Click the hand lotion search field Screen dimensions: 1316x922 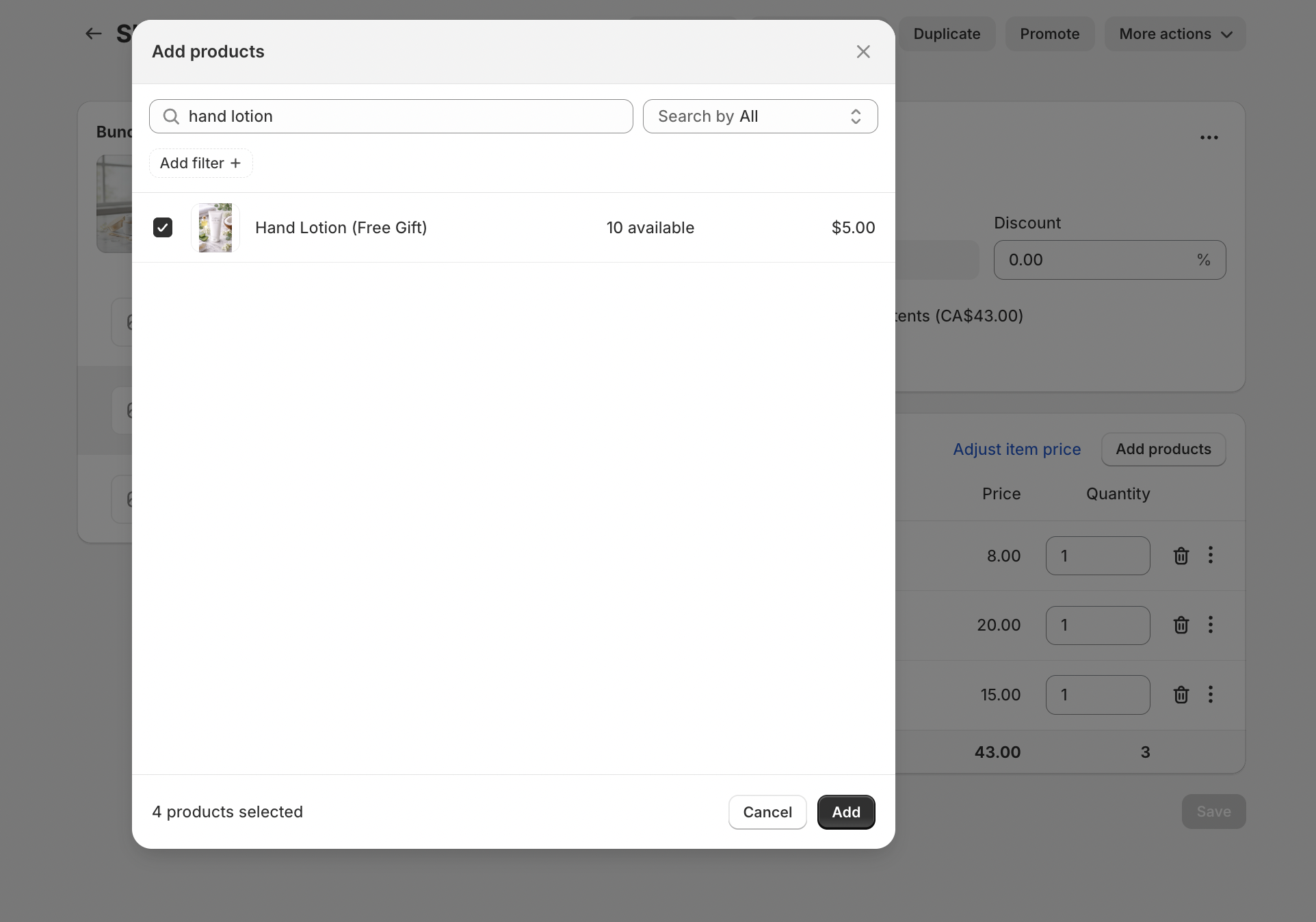pyautogui.click(x=404, y=116)
